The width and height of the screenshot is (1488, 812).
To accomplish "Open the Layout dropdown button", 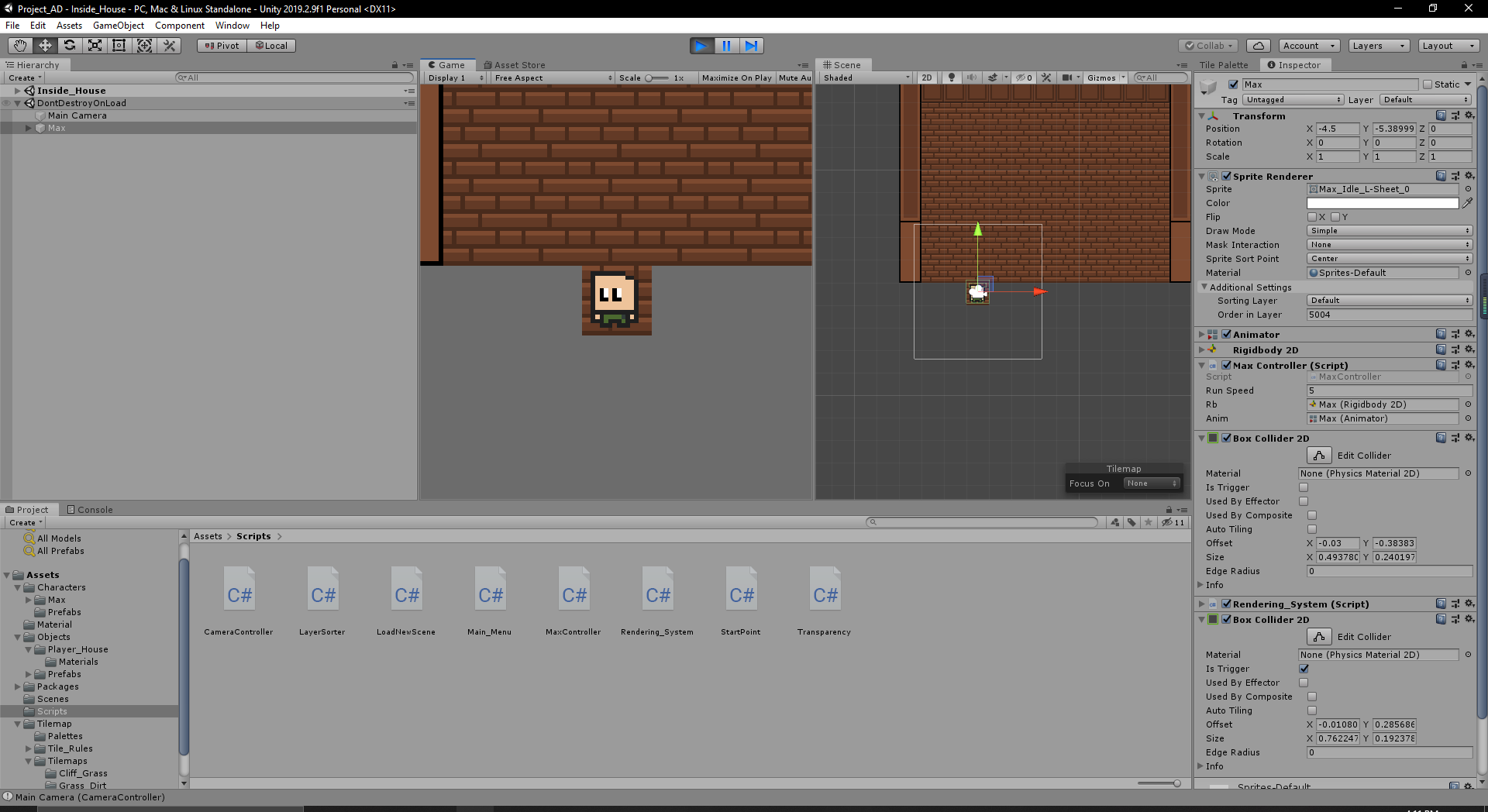I will pos(1449,46).
